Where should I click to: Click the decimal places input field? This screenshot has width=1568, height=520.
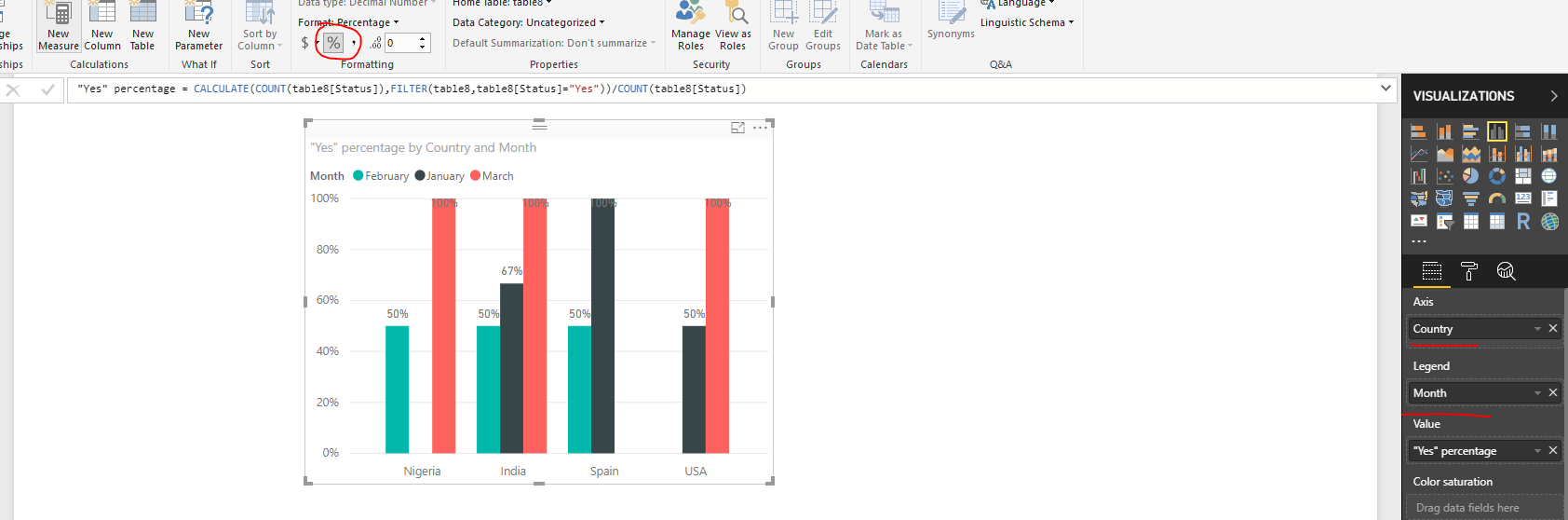[399, 43]
